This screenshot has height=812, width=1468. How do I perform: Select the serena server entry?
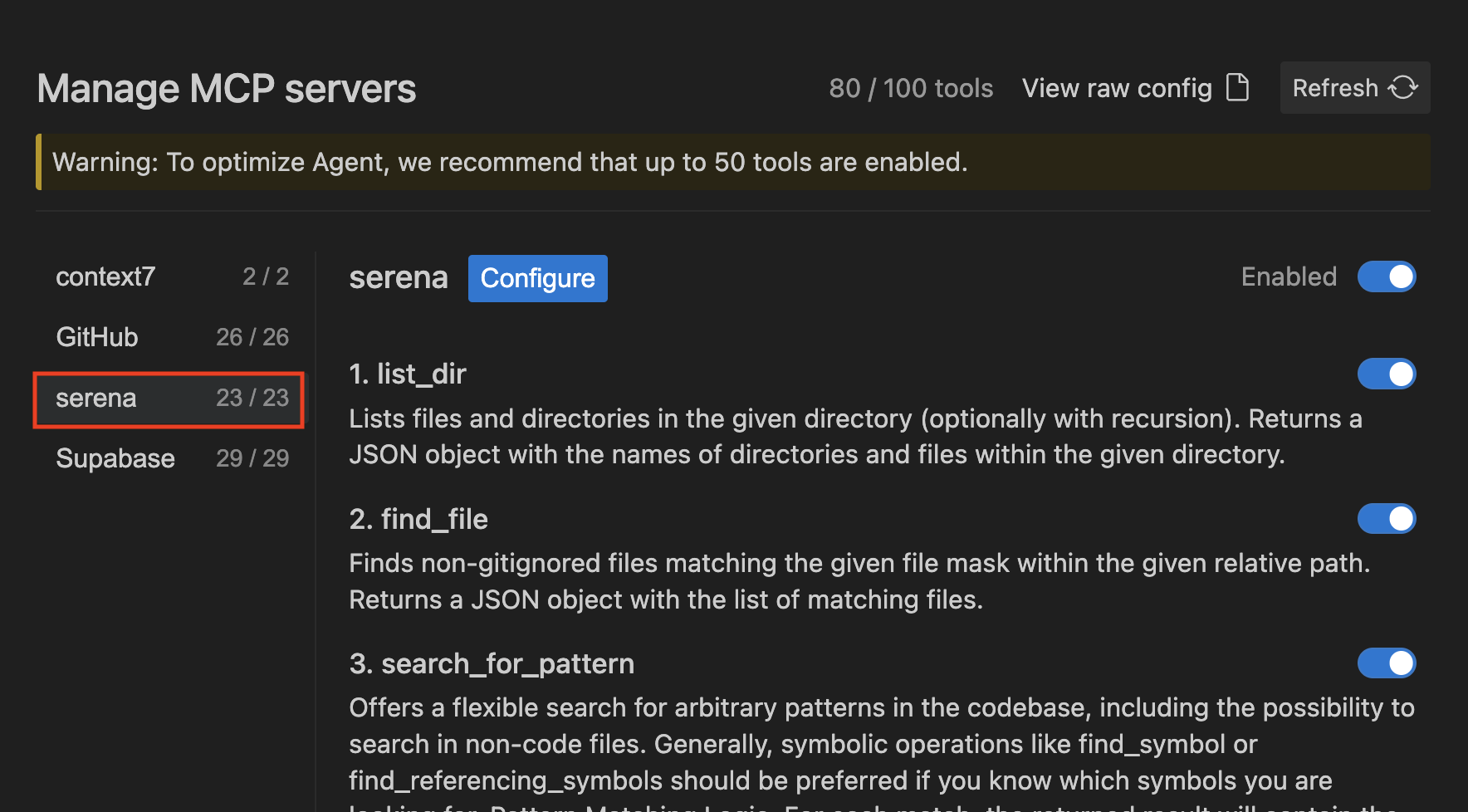point(96,399)
